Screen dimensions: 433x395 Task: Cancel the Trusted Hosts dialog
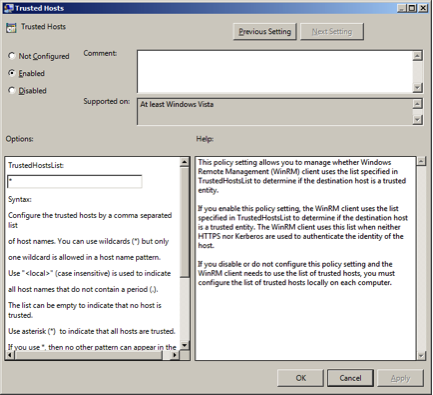click(350, 378)
